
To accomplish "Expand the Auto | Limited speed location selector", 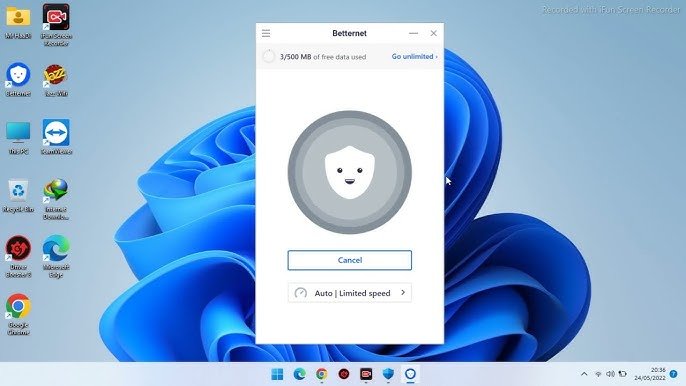I will point(350,293).
